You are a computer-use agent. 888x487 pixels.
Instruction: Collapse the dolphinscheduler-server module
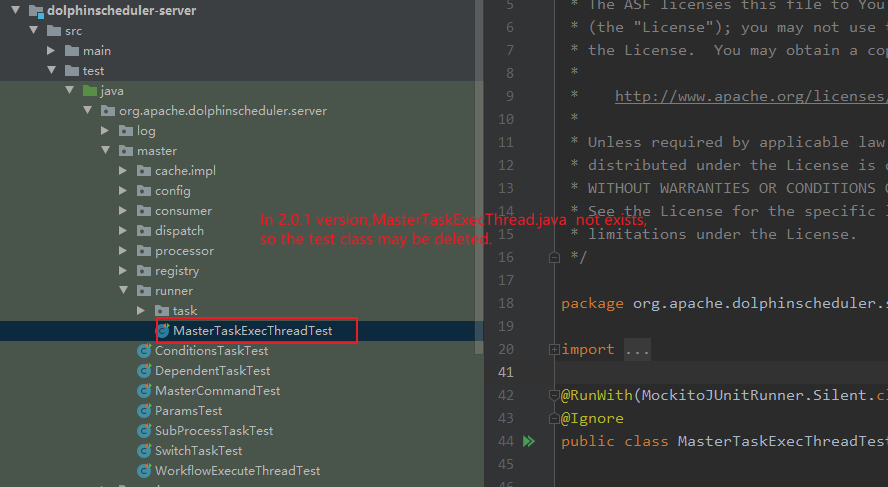(x=16, y=10)
